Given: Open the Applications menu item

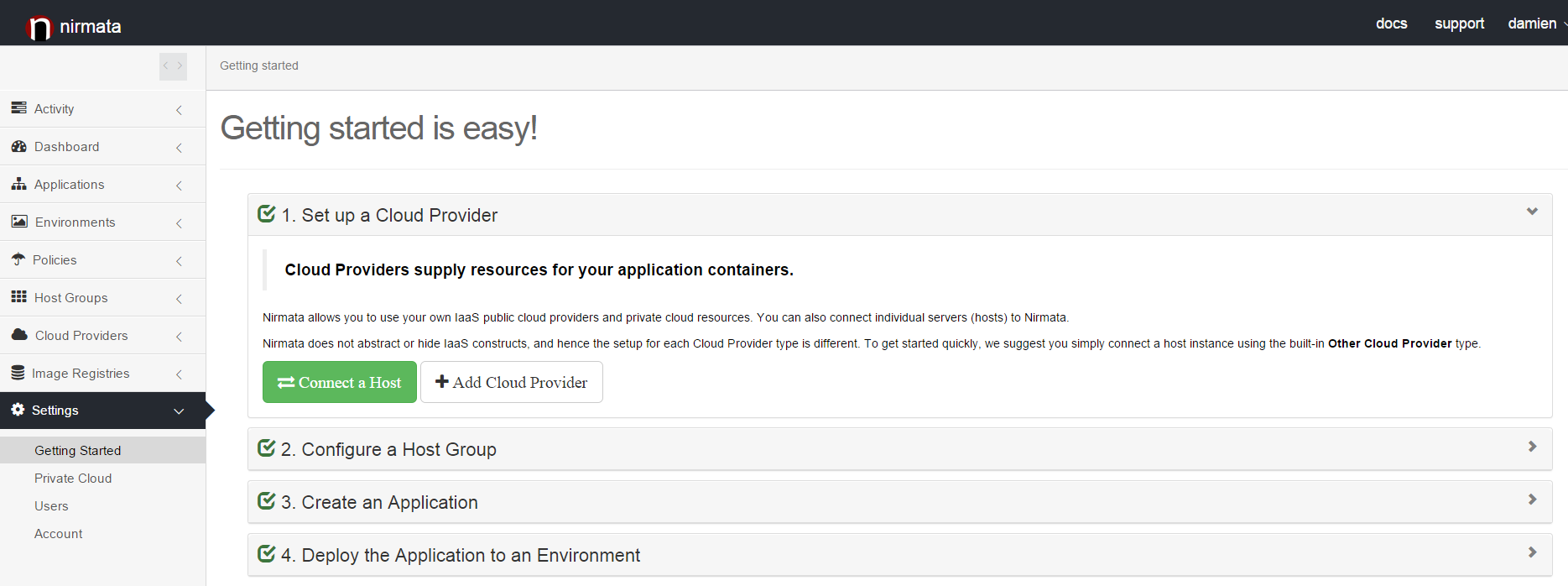Looking at the screenshot, I should (x=102, y=185).
